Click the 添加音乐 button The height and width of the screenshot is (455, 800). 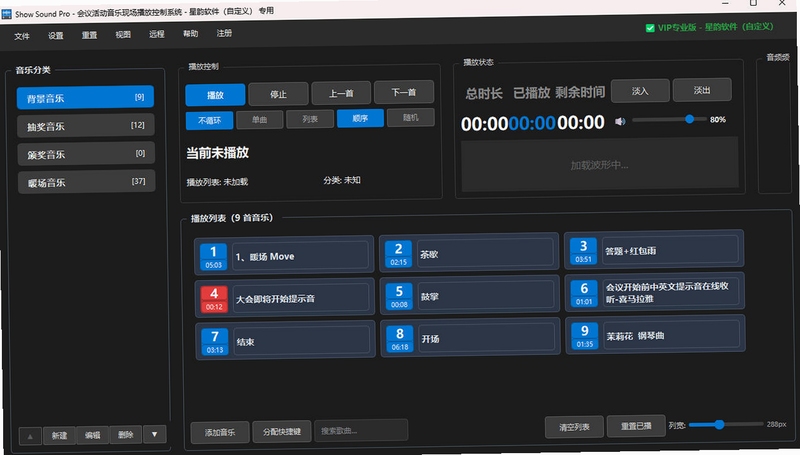(x=220, y=432)
